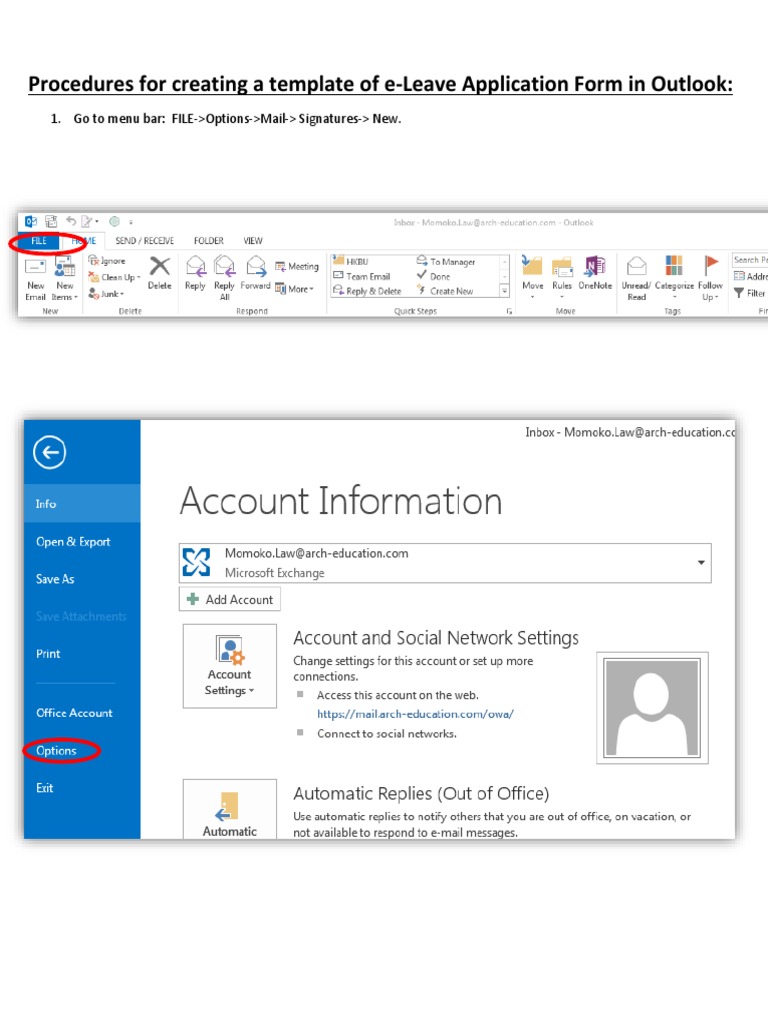Reply to the message
768x1024 pixels.
195,274
